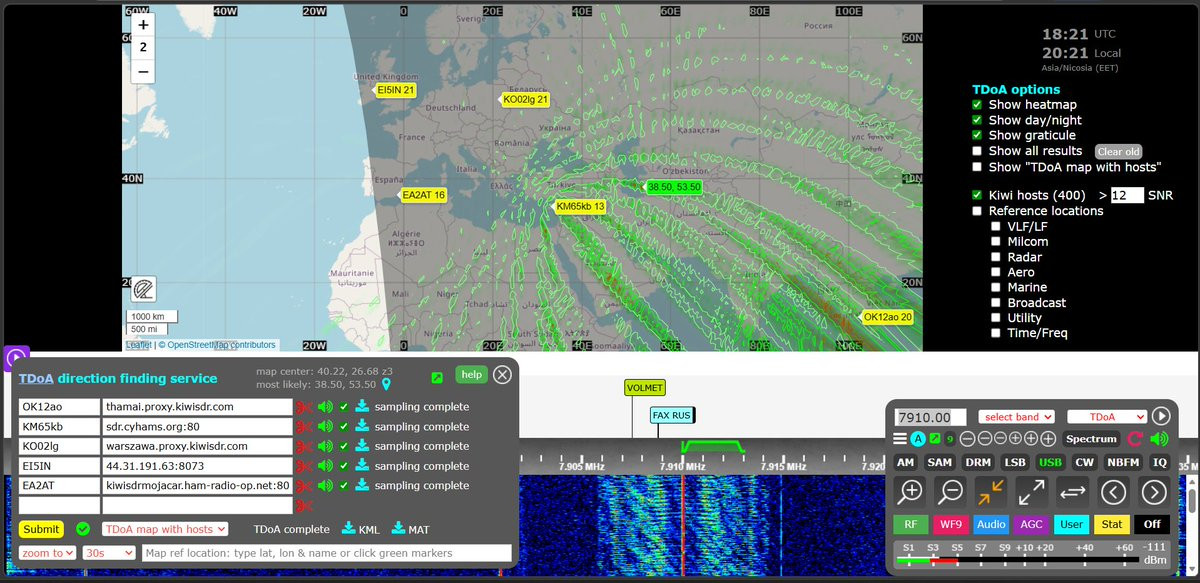1200x583 pixels.
Task: Click the red scissors icon for OK12ao
Action: (304, 407)
